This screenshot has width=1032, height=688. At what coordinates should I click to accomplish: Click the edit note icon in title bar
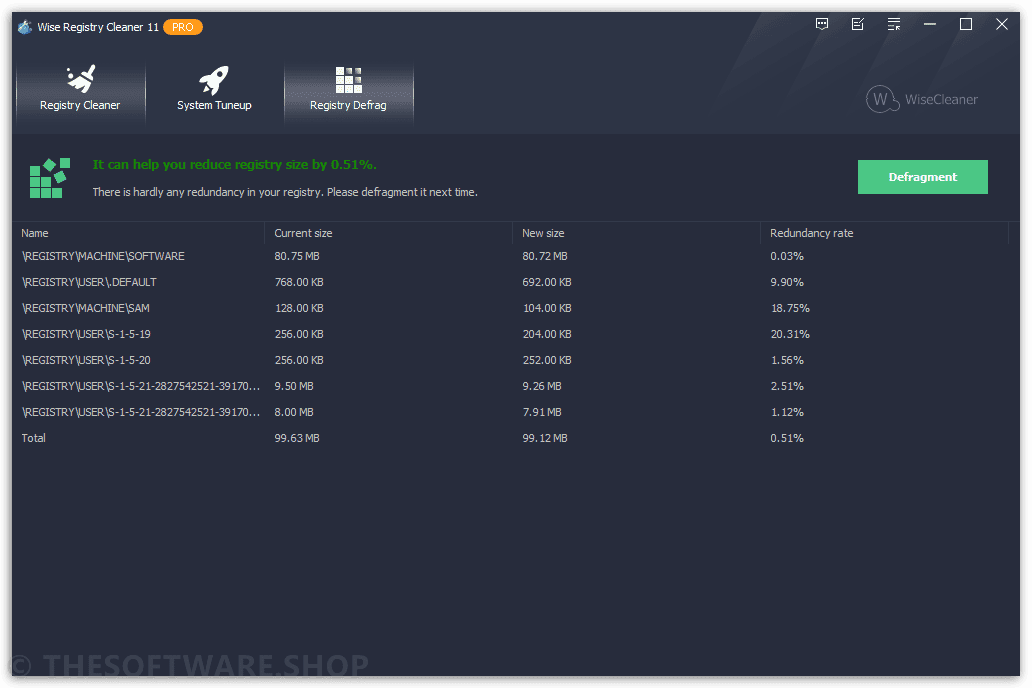pyautogui.click(x=858, y=24)
